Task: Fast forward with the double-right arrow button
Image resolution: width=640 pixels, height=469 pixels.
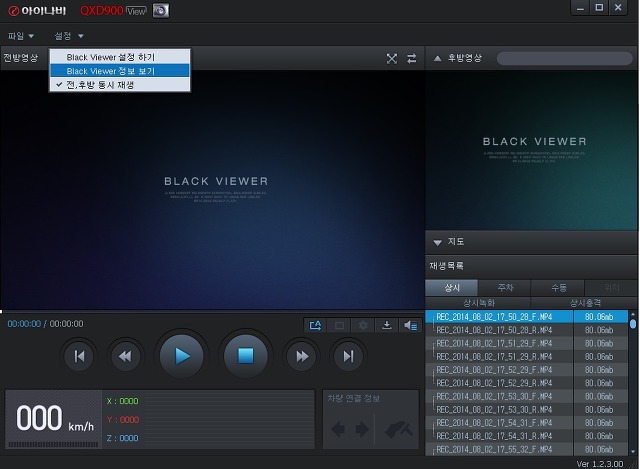Action: point(302,356)
